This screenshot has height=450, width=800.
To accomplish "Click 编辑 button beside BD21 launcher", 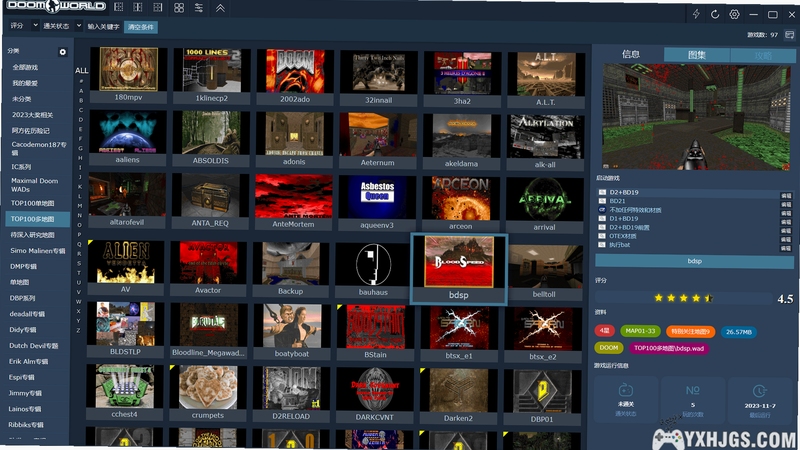I will click(x=786, y=204).
